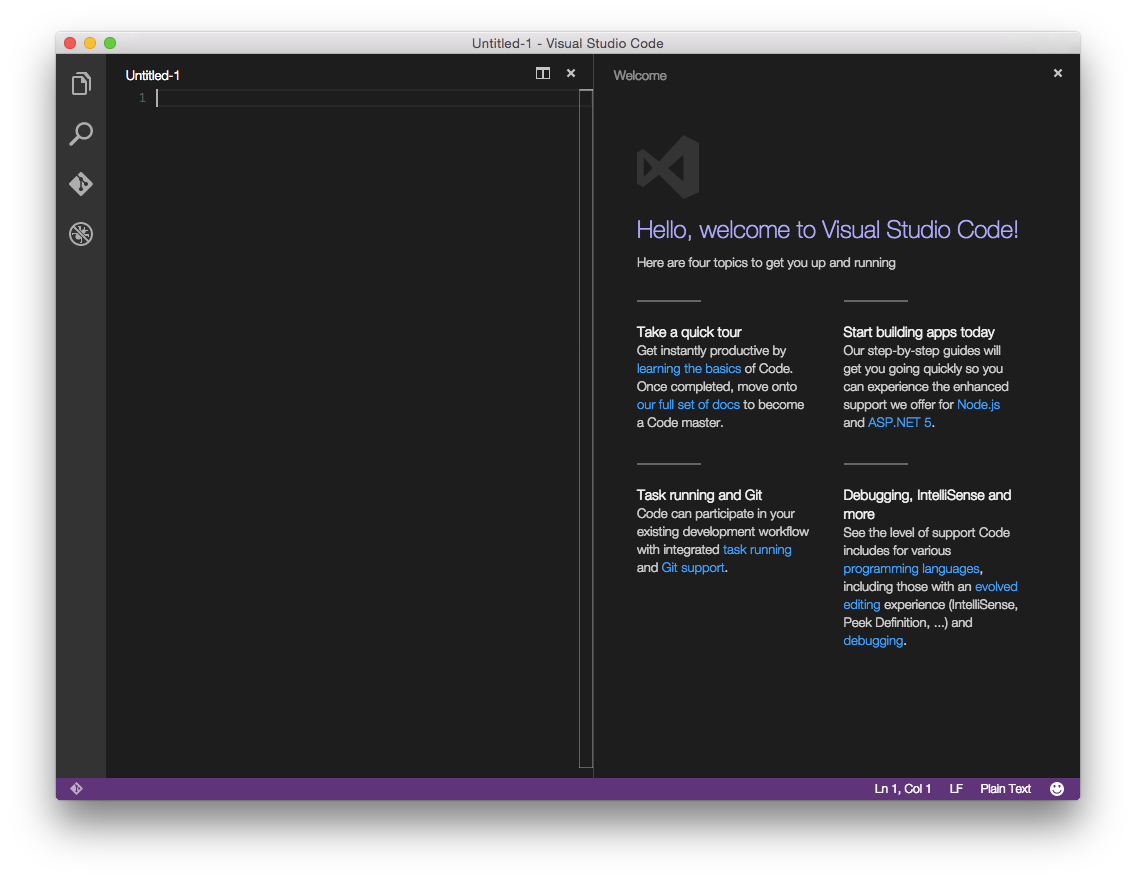Open the 'learning the basics' link
The height and width of the screenshot is (880, 1136).
pos(688,369)
